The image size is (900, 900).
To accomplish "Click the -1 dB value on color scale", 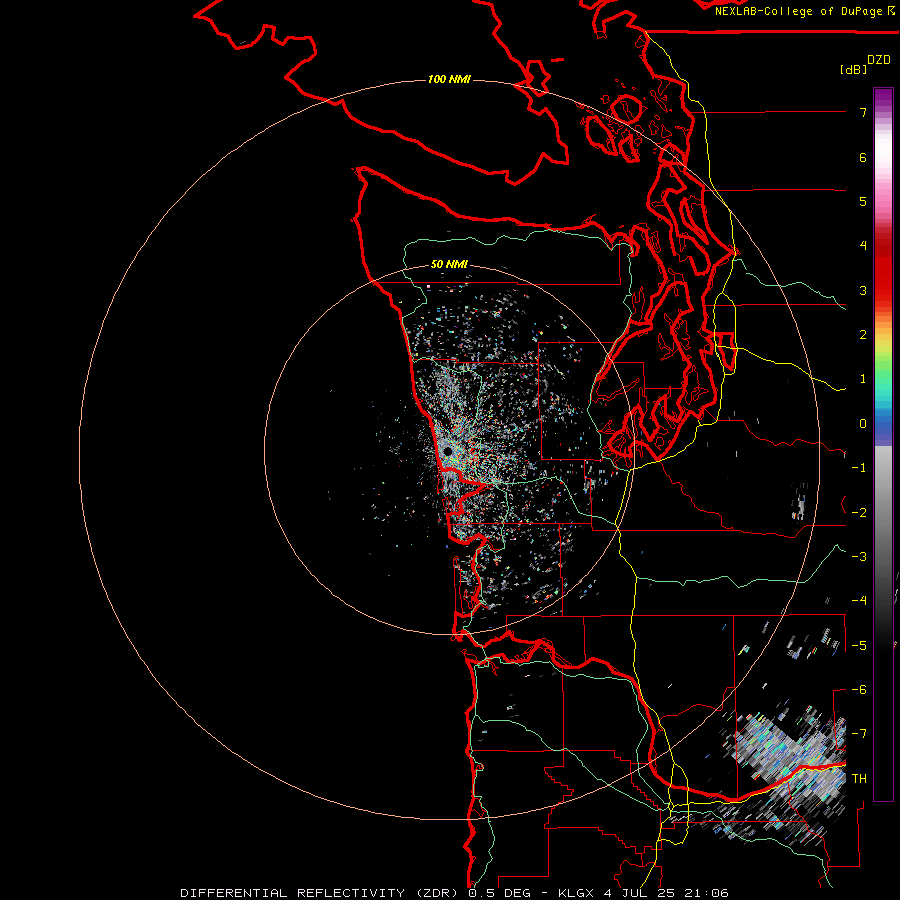I will pyautogui.click(x=859, y=468).
